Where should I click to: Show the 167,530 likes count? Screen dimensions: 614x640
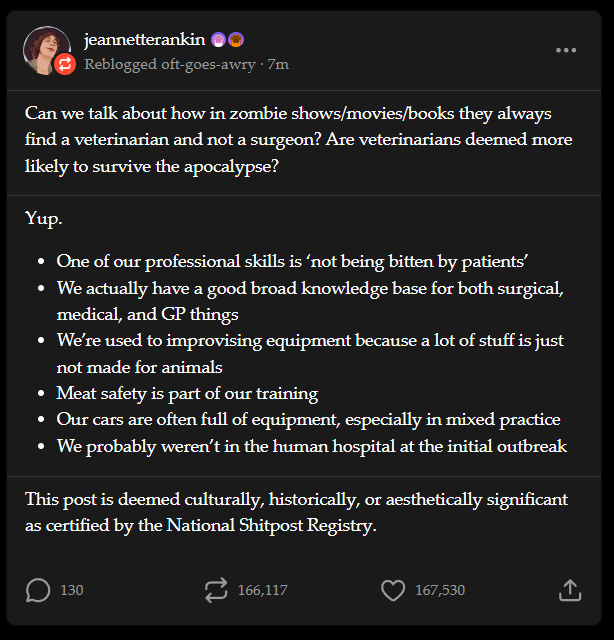coord(440,590)
